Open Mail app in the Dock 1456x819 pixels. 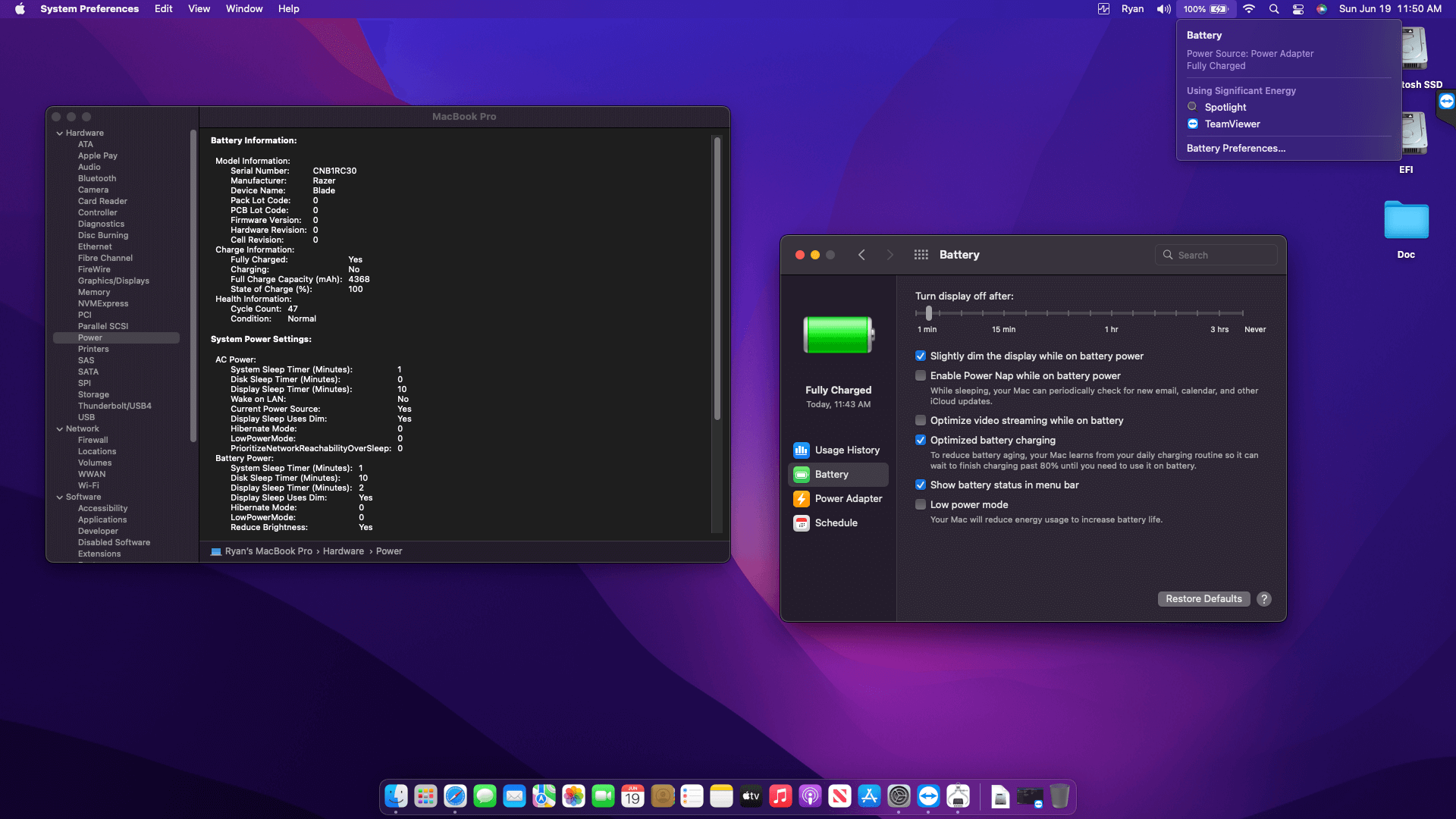click(514, 796)
